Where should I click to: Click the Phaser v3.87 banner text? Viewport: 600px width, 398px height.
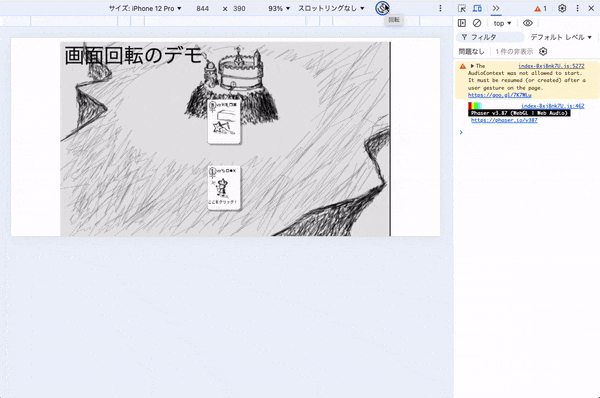click(x=519, y=113)
